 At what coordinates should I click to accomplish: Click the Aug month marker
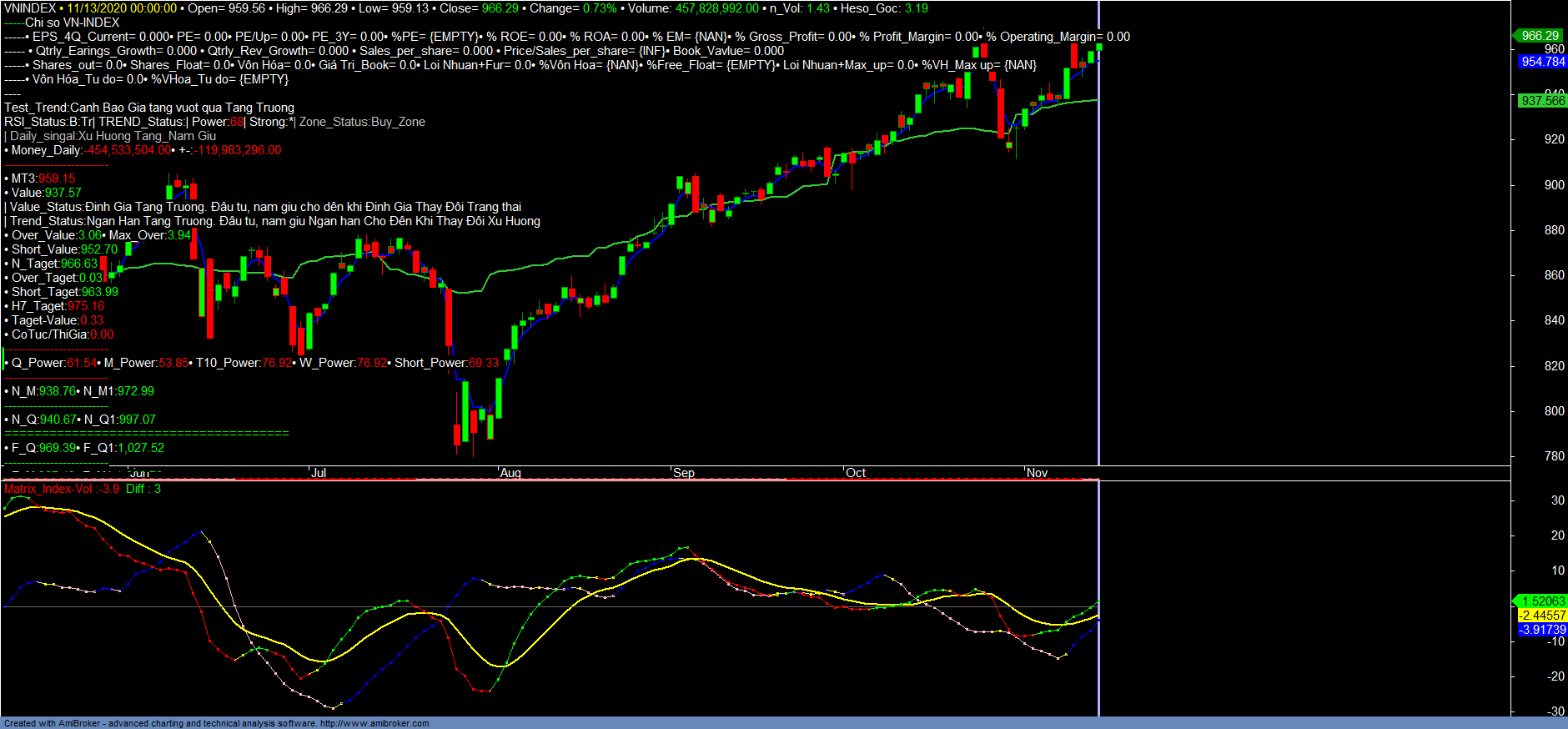click(510, 473)
